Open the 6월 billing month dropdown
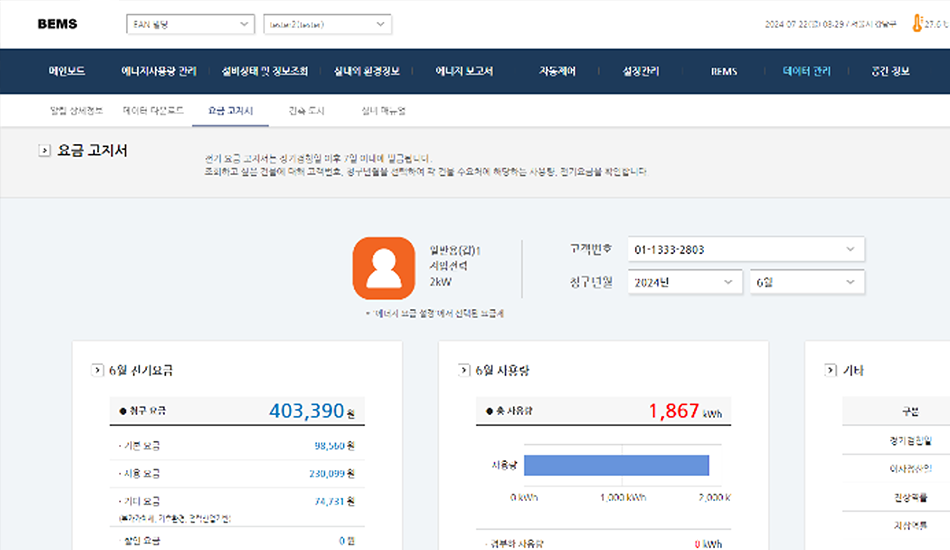The image size is (950, 550). (x=806, y=282)
